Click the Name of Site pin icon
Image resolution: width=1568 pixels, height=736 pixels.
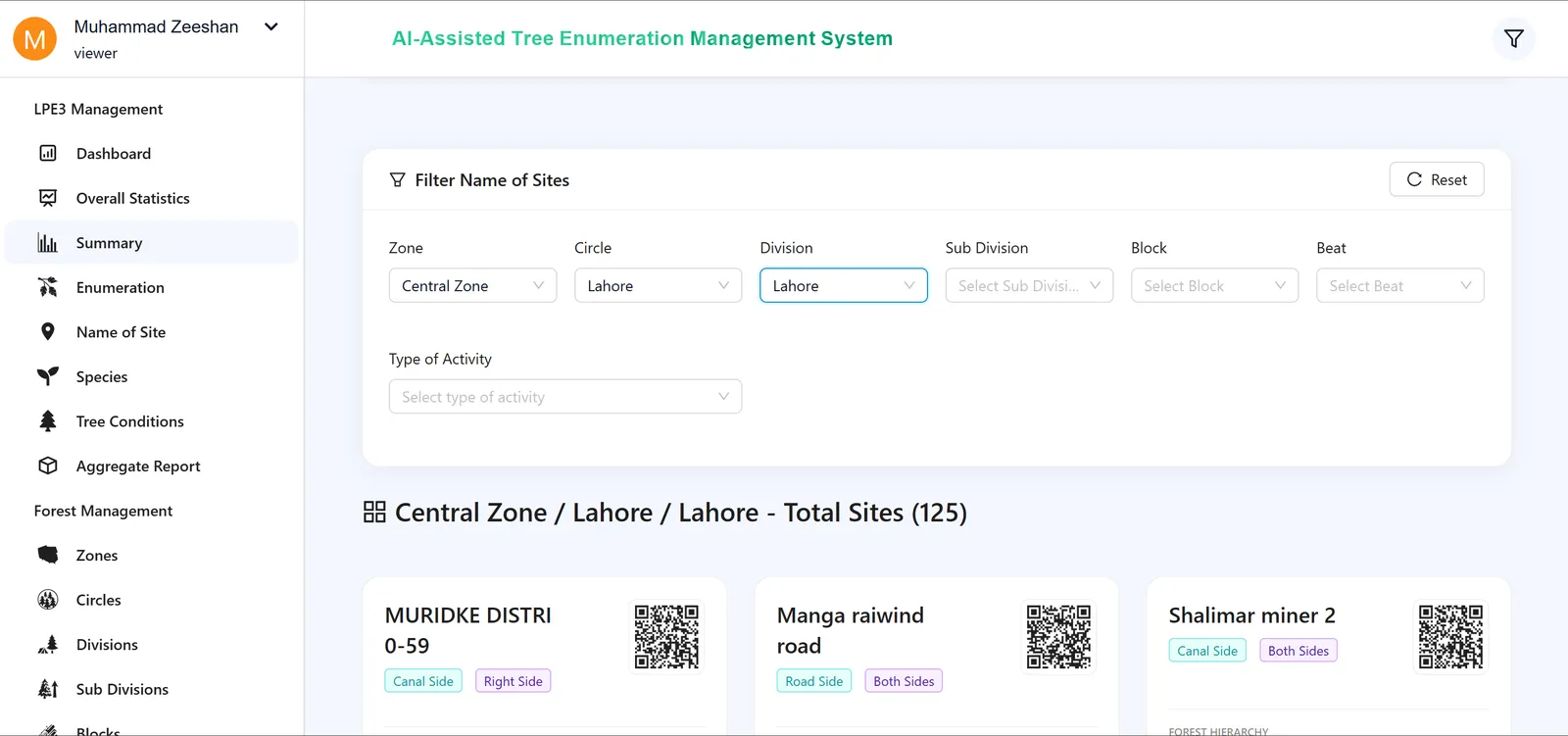pyautogui.click(x=48, y=332)
